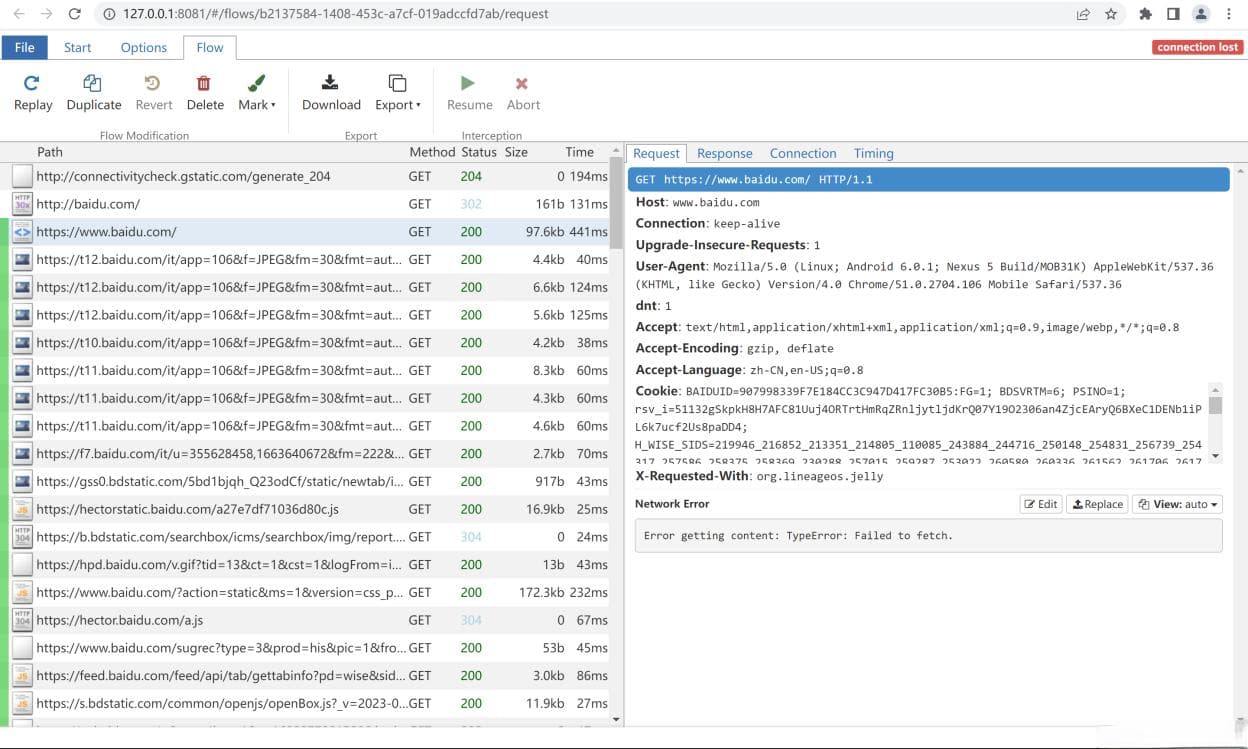1248x749 pixels.
Task: Sort flows by Method column header
Action: 432,152
